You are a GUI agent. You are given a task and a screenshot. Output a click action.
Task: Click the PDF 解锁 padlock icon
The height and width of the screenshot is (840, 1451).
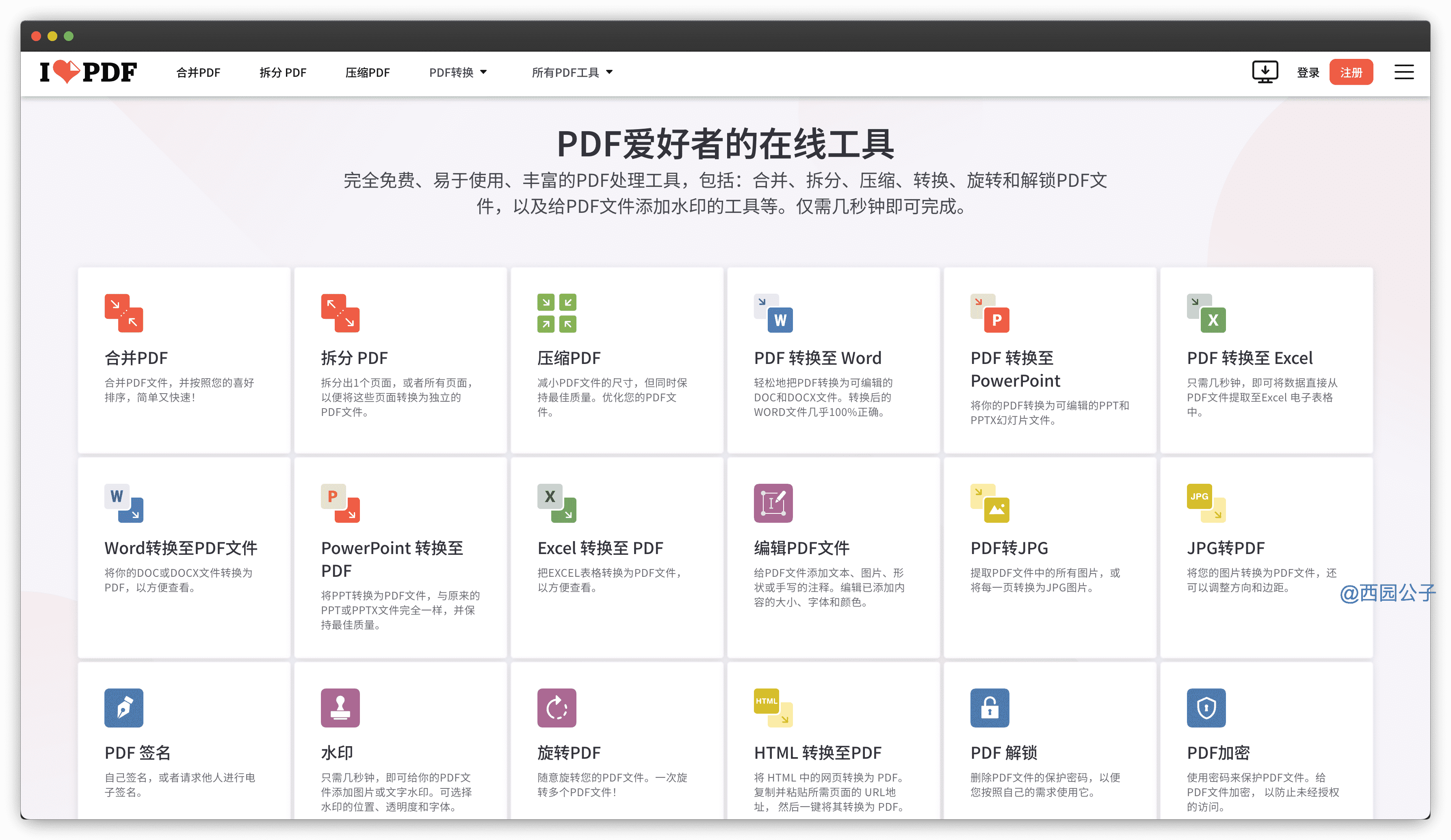pos(990,708)
